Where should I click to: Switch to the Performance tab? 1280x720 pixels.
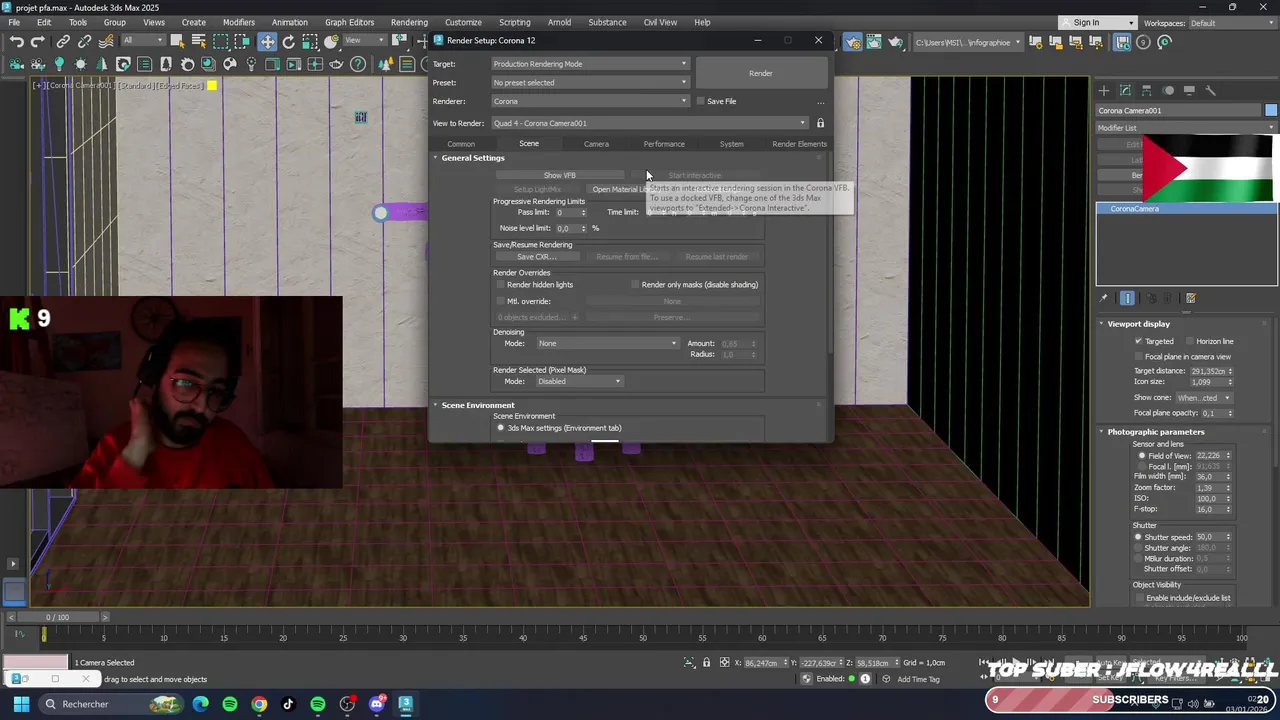[x=664, y=144]
